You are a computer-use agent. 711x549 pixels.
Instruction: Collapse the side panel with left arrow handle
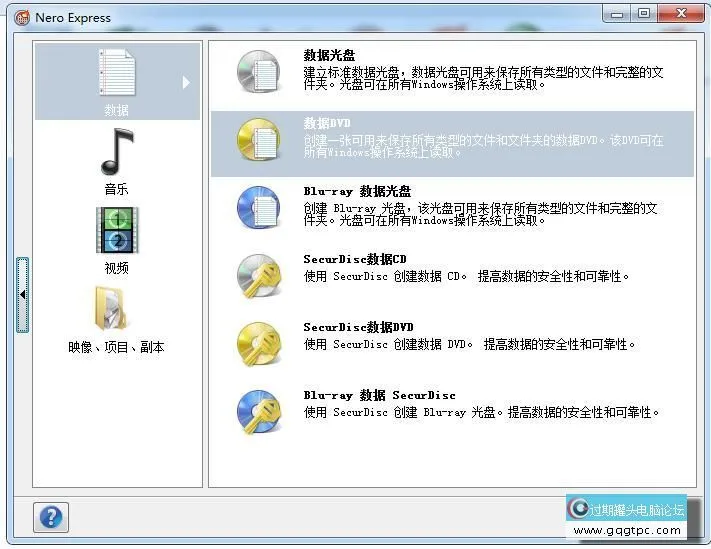point(23,295)
